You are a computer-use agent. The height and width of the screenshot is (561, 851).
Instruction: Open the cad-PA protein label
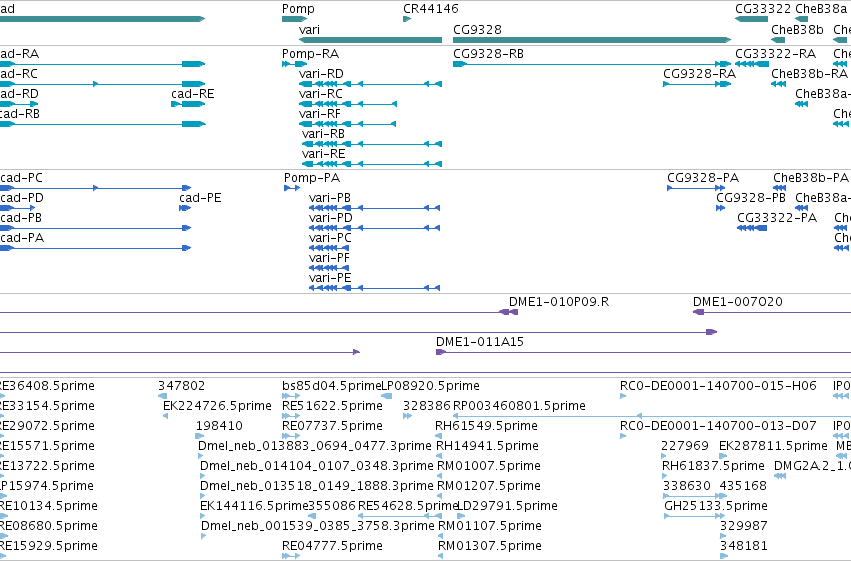[x=22, y=238]
